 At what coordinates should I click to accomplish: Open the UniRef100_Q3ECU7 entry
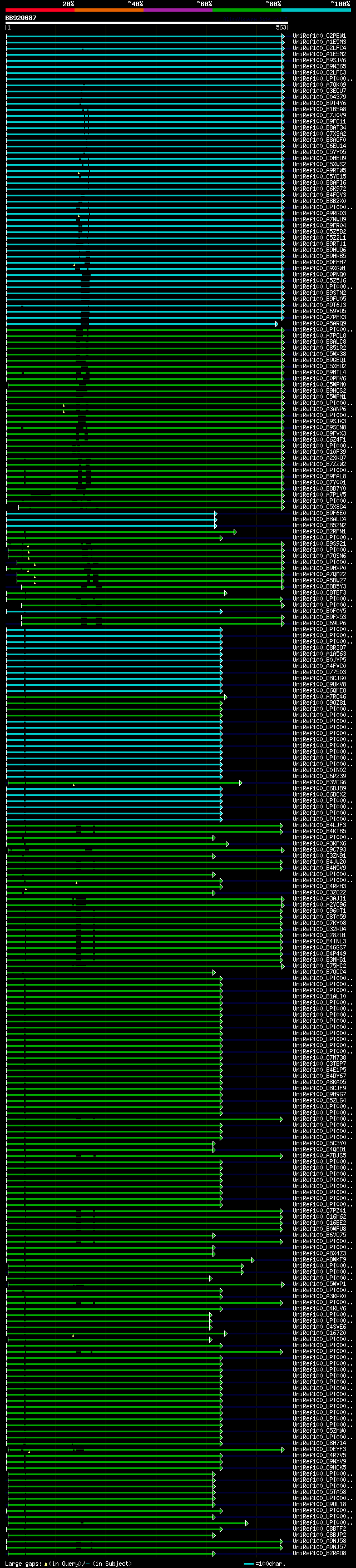[x=319, y=91]
